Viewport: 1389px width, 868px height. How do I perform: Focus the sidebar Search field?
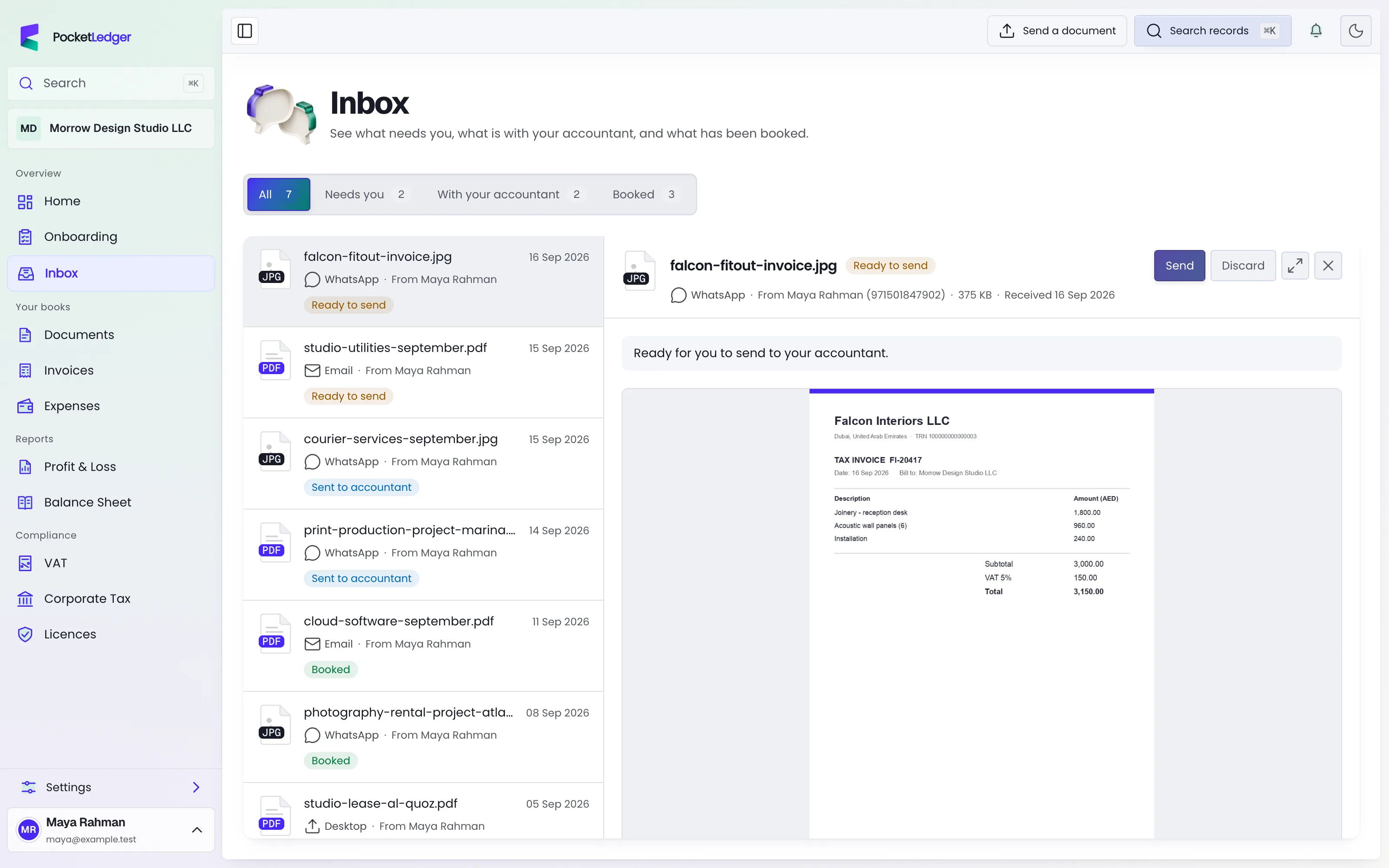(x=111, y=83)
